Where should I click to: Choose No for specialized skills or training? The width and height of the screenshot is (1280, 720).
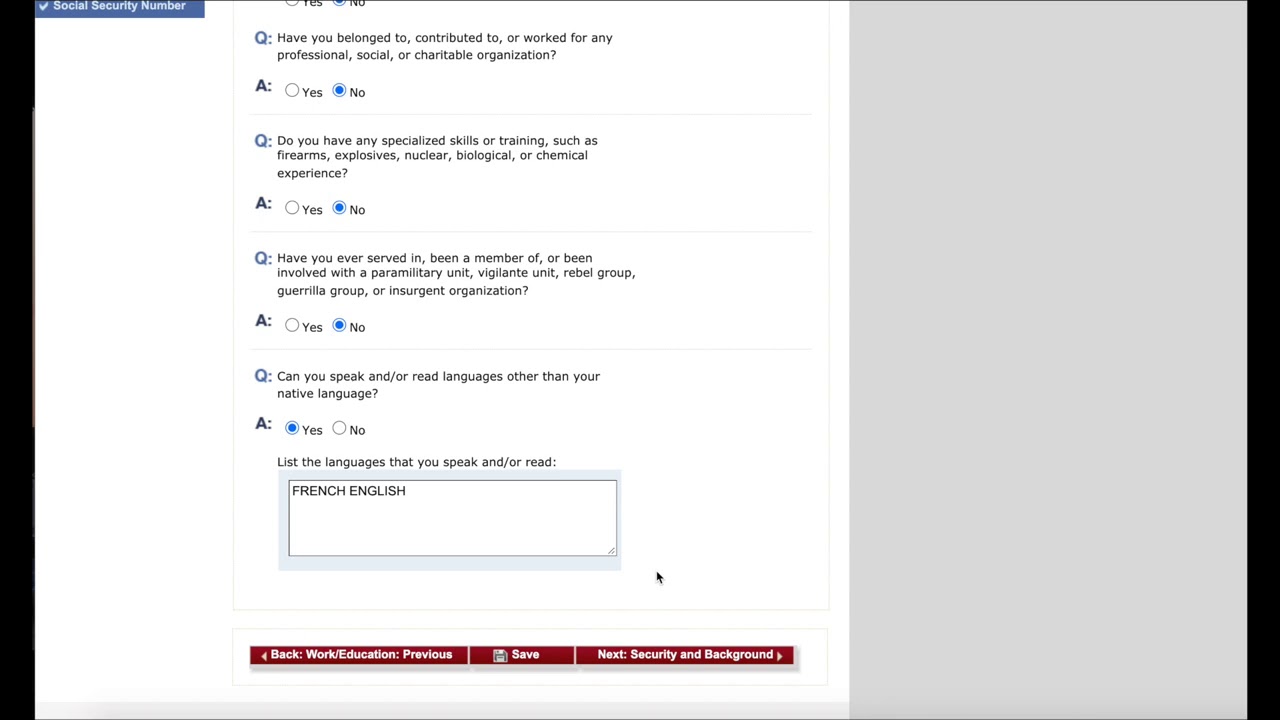pos(339,208)
